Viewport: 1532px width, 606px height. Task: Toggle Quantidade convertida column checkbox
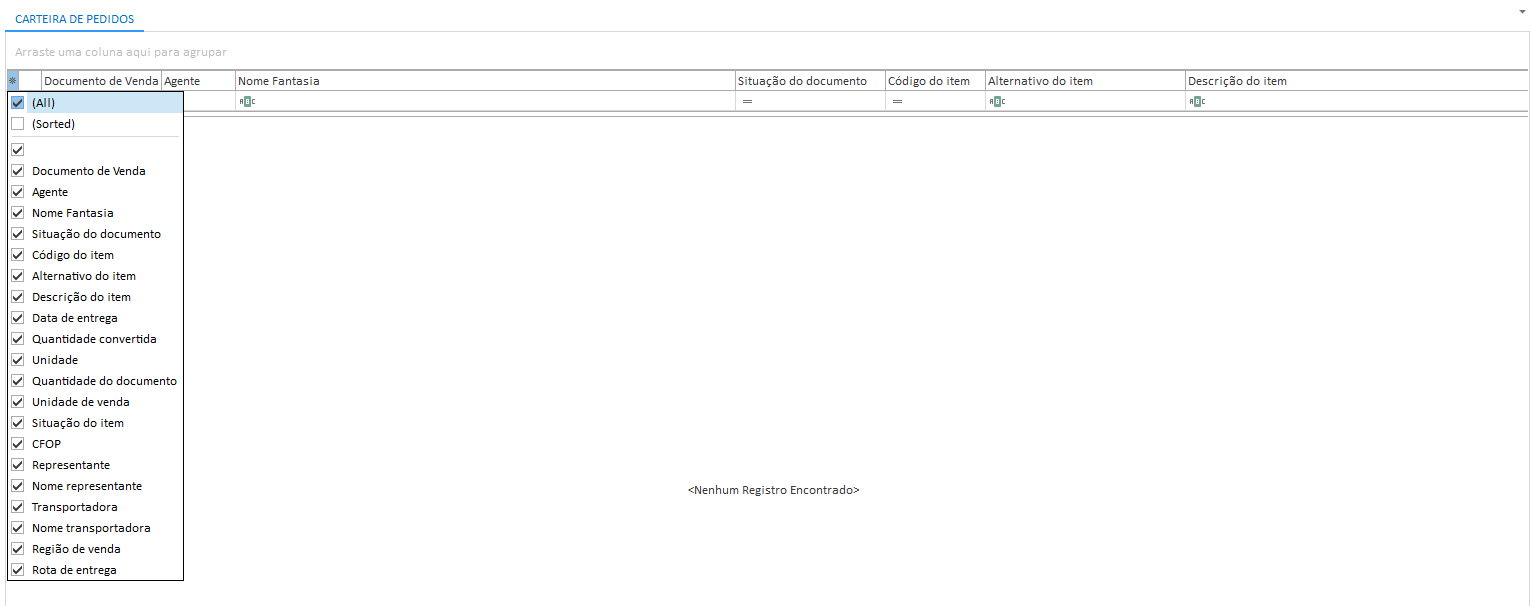tap(17, 339)
